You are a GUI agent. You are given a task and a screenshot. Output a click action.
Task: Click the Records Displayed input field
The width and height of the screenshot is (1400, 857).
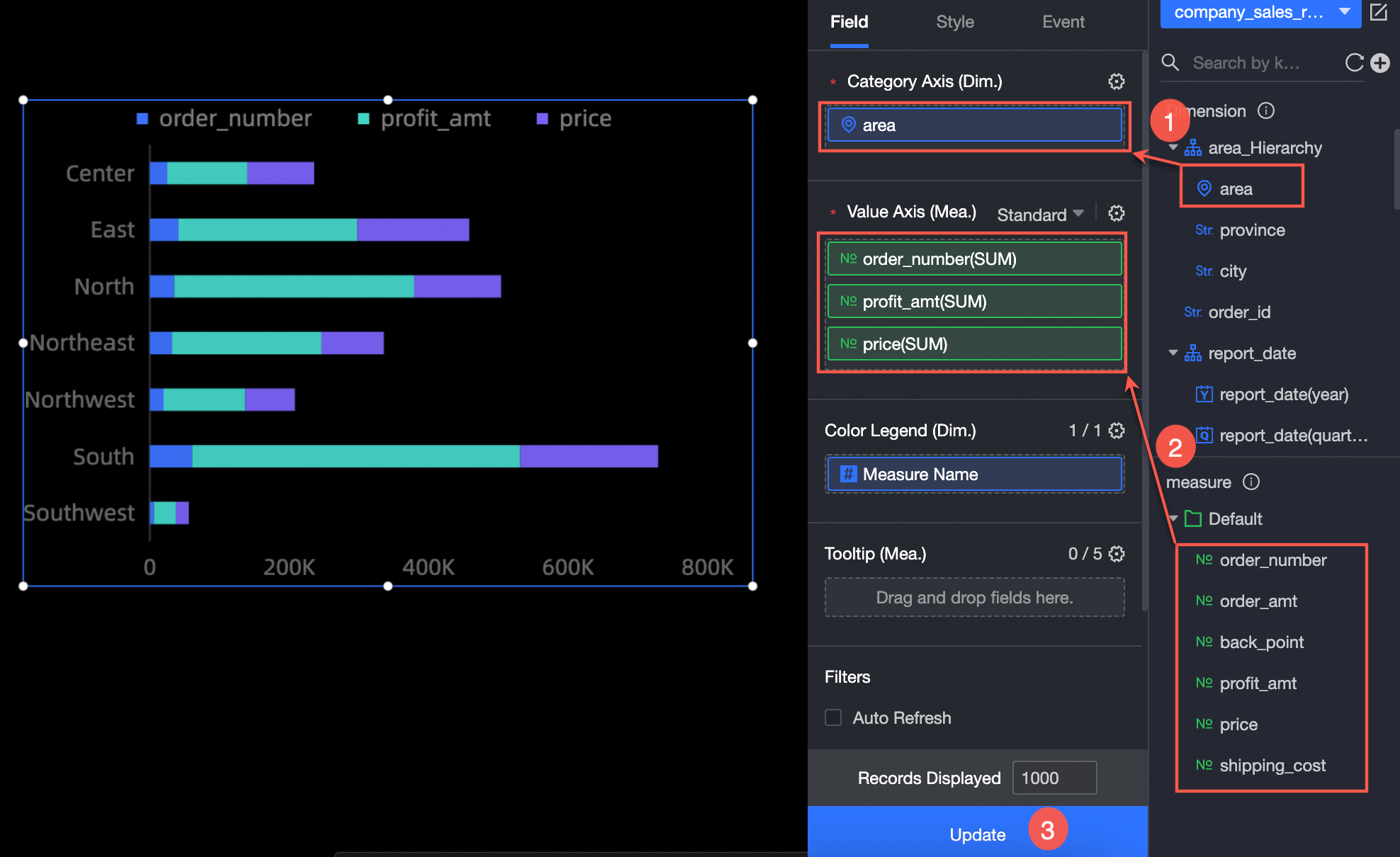click(1054, 778)
